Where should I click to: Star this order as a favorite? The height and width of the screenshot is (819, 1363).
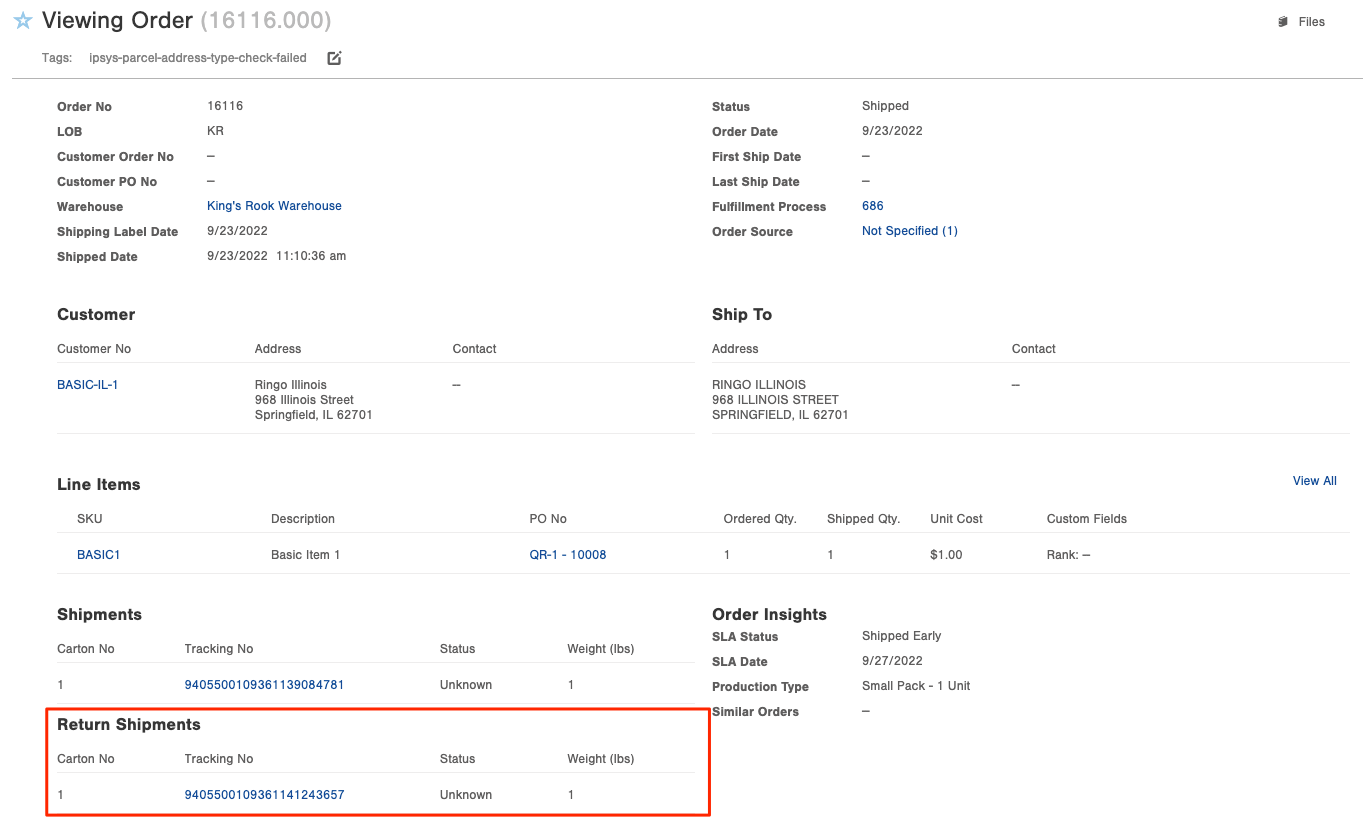(23, 21)
